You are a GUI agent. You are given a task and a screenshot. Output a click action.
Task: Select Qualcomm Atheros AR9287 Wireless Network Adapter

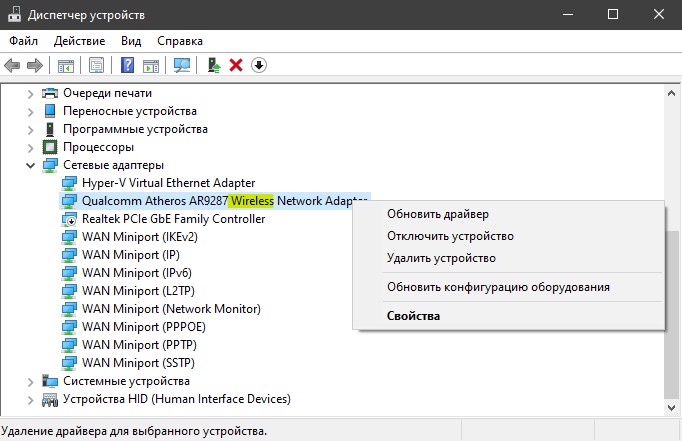pos(224,201)
